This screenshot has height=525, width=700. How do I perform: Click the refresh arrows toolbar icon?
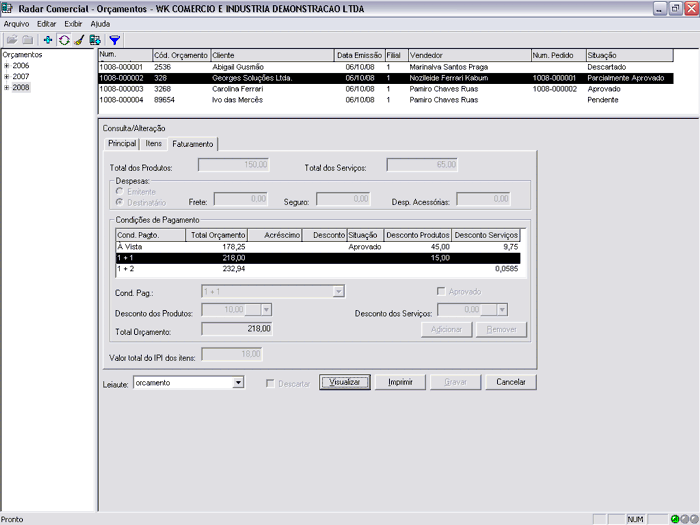click(x=64, y=40)
